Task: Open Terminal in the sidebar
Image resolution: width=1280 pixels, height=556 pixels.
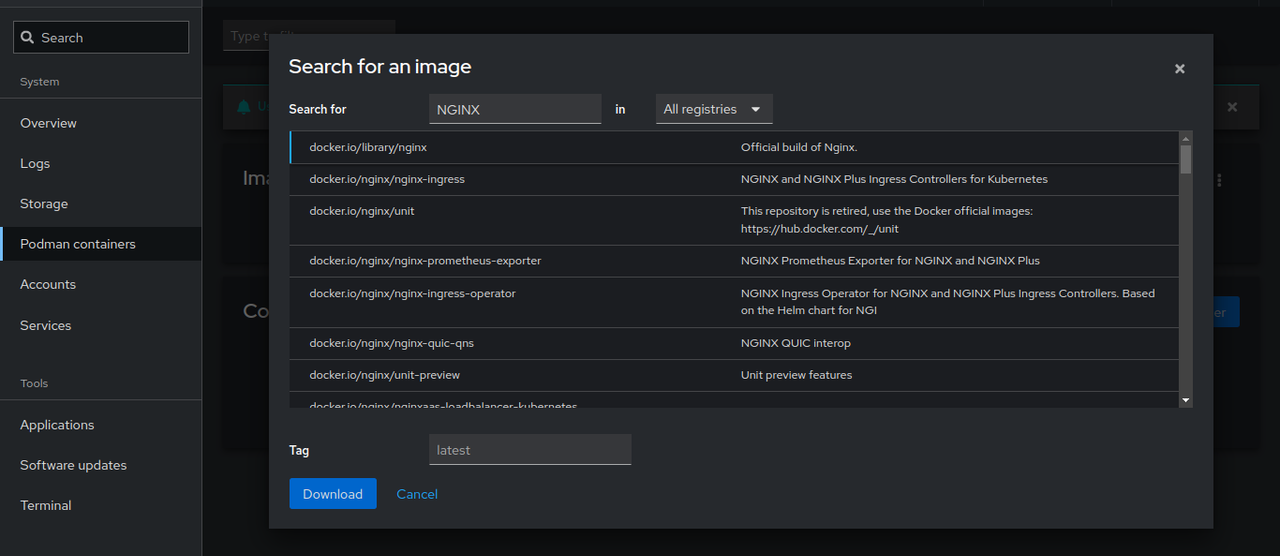Action: [x=100, y=505]
